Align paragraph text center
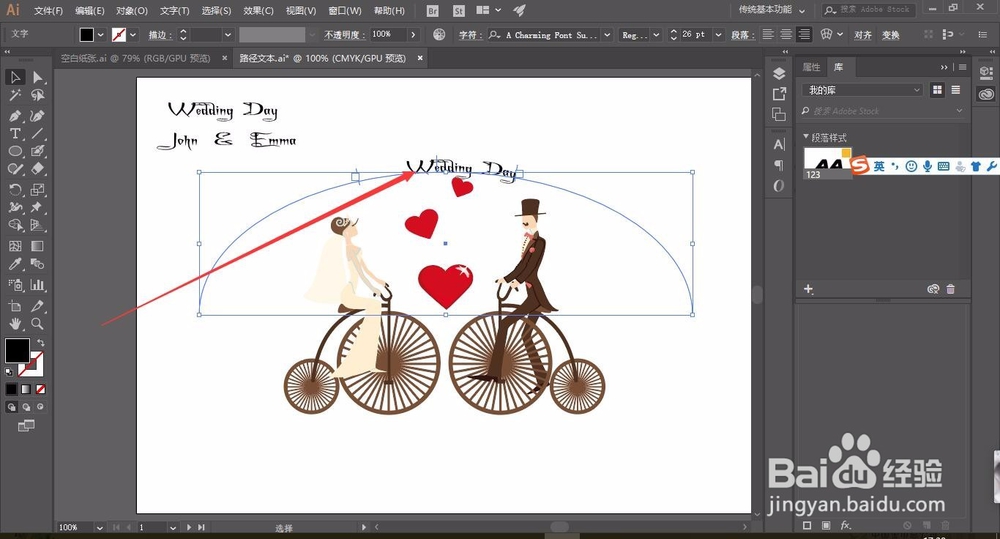The image size is (1000, 539). click(786, 34)
